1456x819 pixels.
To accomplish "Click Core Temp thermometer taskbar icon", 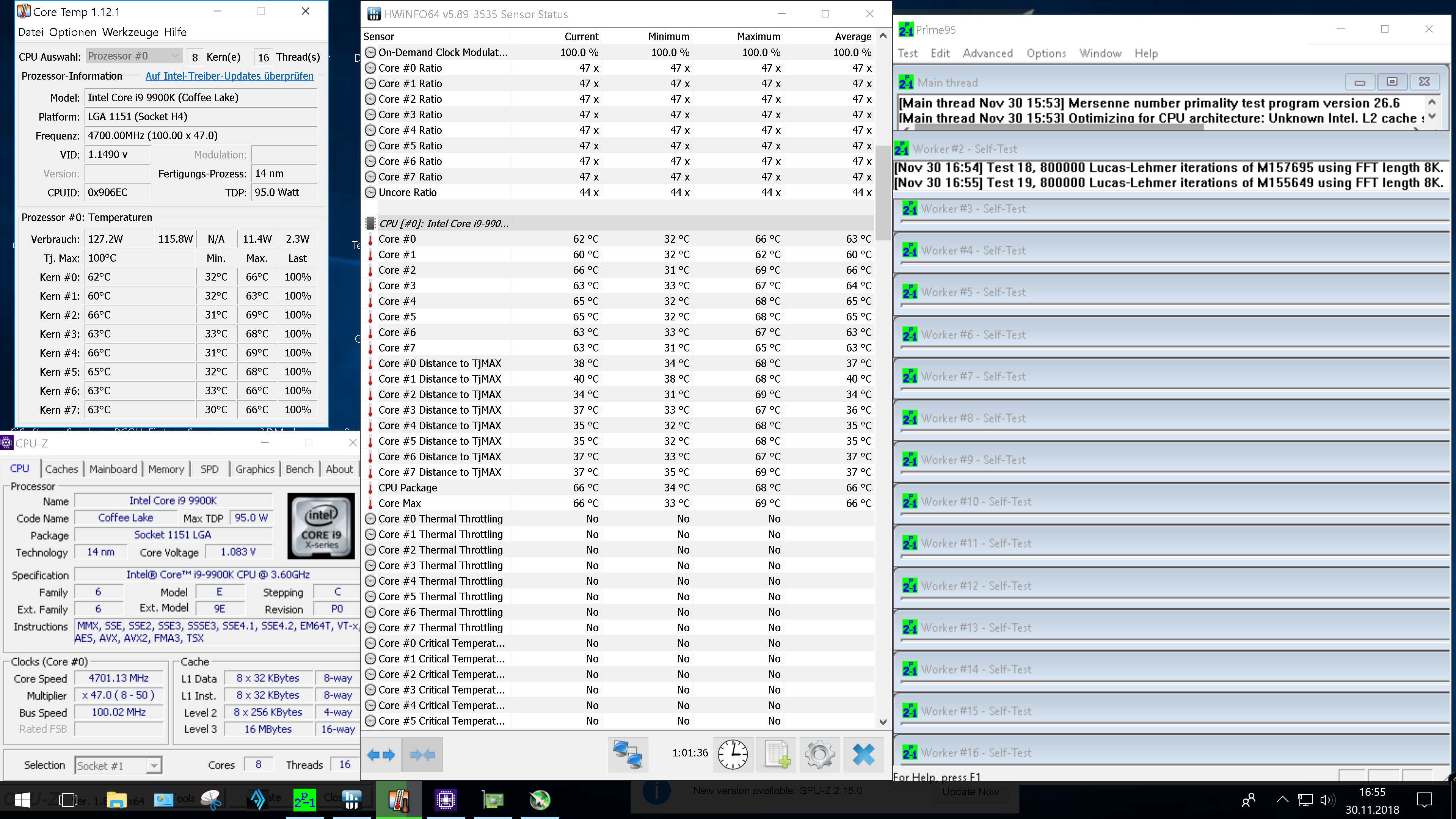I will [399, 800].
